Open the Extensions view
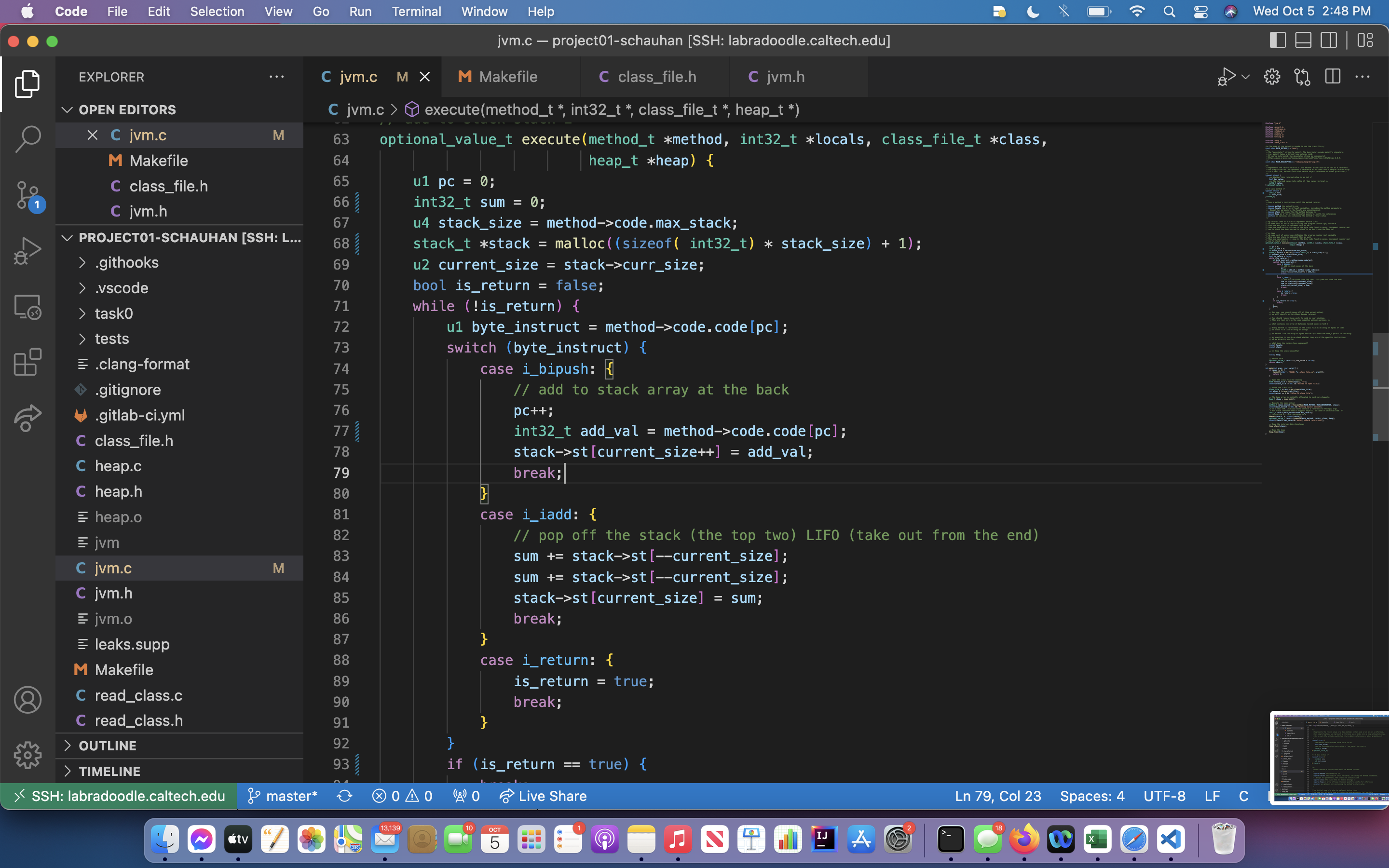Screen dimensions: 1389x868 [27, 362]
